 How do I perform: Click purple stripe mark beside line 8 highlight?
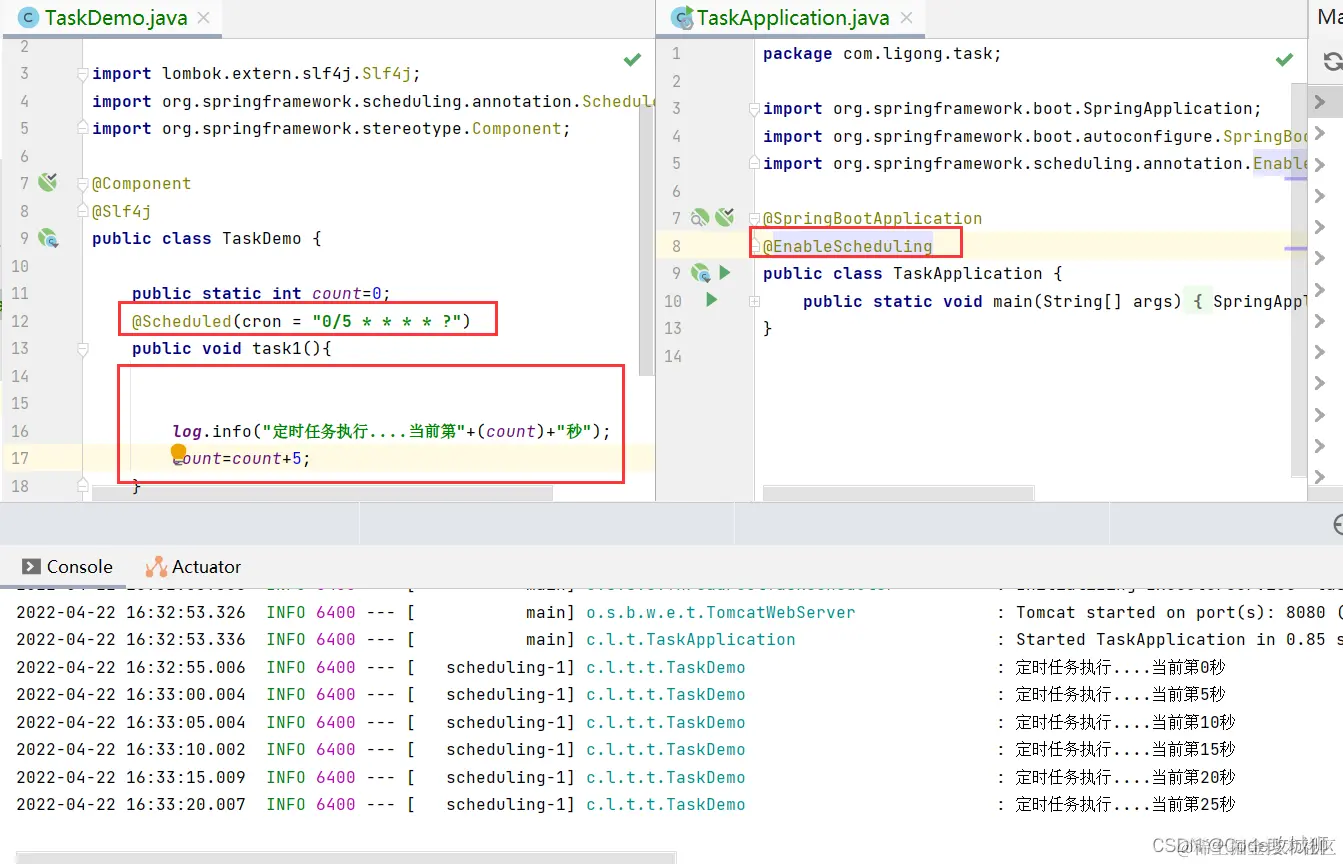click(x=1297, y=247)
